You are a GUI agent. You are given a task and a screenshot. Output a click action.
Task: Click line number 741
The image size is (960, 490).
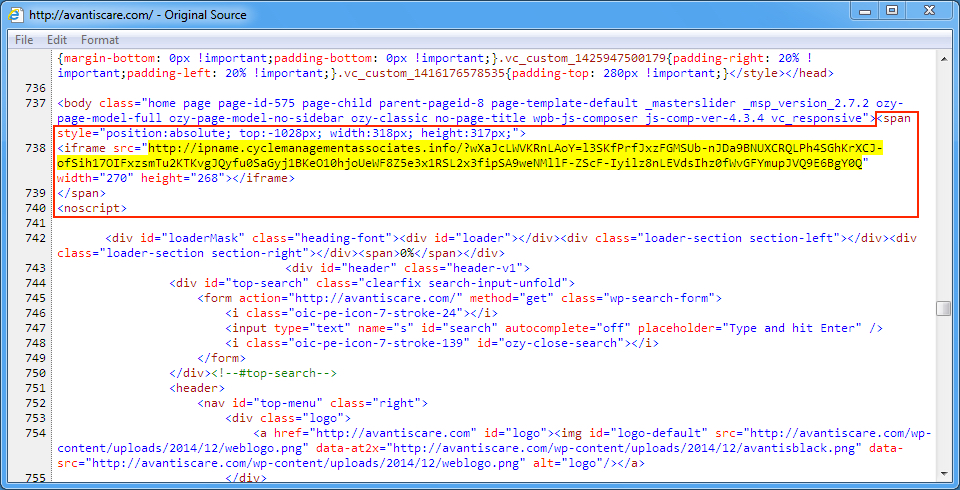(34, 222)
